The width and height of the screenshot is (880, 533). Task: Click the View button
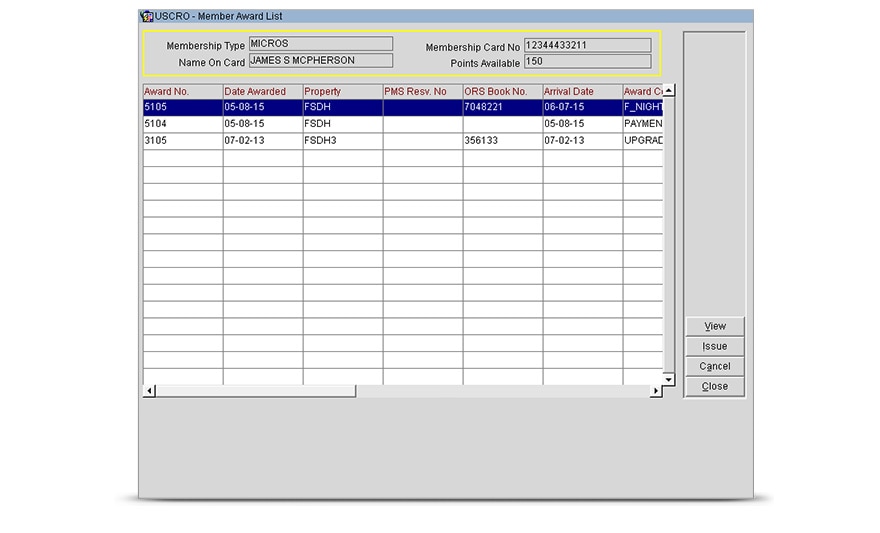point(715,327)
